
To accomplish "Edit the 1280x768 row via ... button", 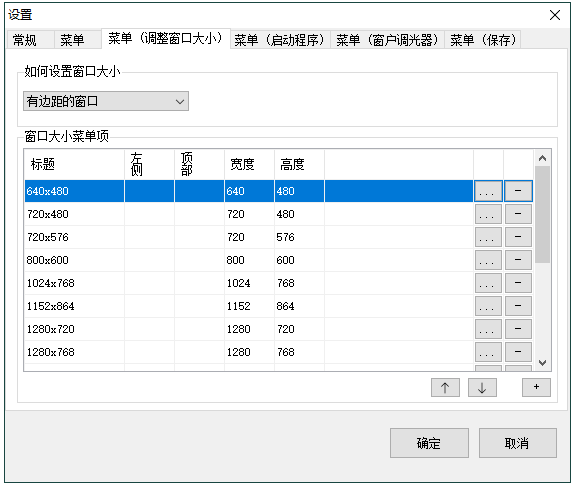I will coord(488,352).
